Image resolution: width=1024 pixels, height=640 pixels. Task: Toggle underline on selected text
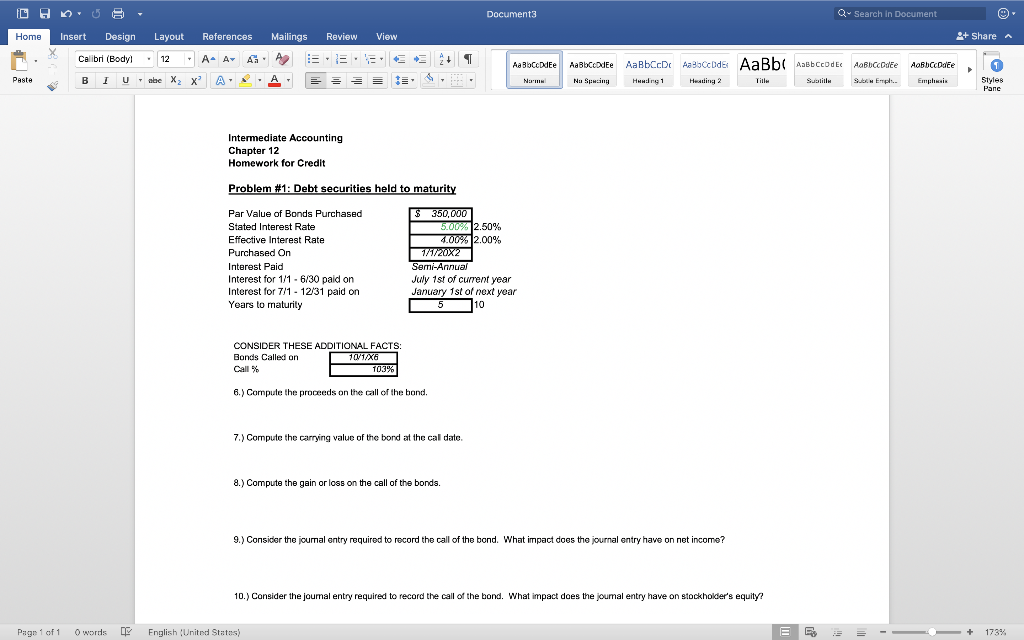tap(125, 80)
